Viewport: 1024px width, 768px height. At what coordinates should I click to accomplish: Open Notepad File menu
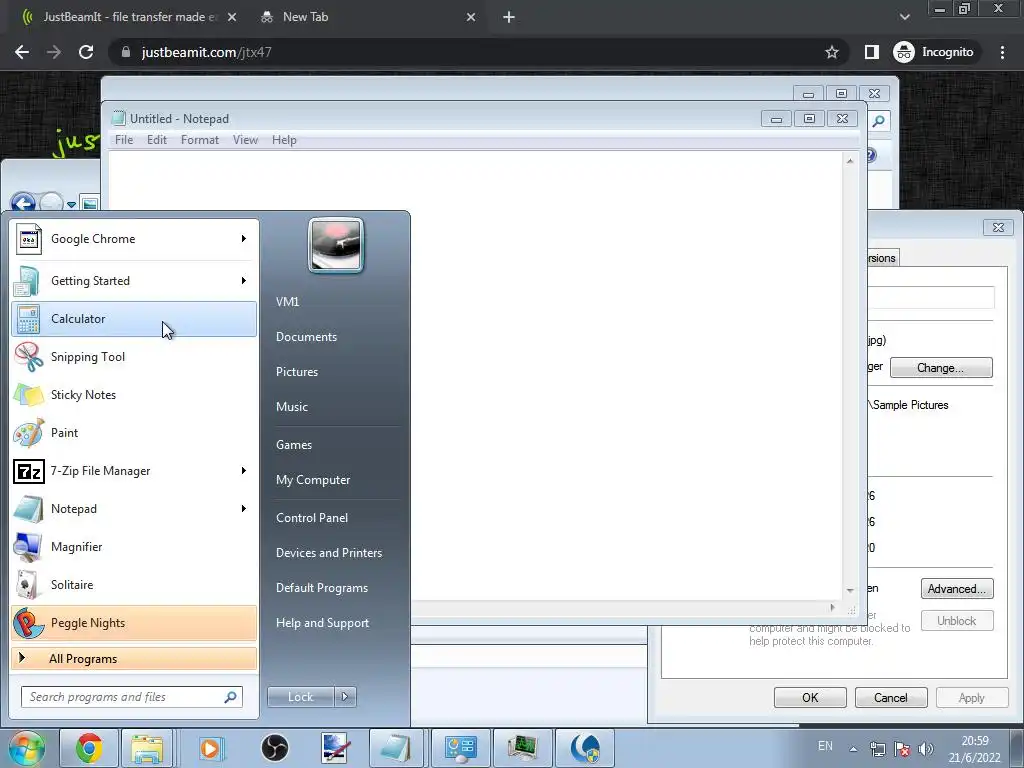pos(124,140)
